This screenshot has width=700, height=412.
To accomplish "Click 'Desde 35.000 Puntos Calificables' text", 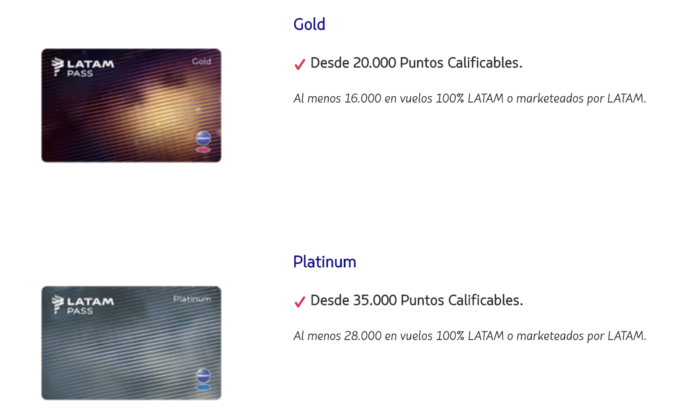I will 417,300.
